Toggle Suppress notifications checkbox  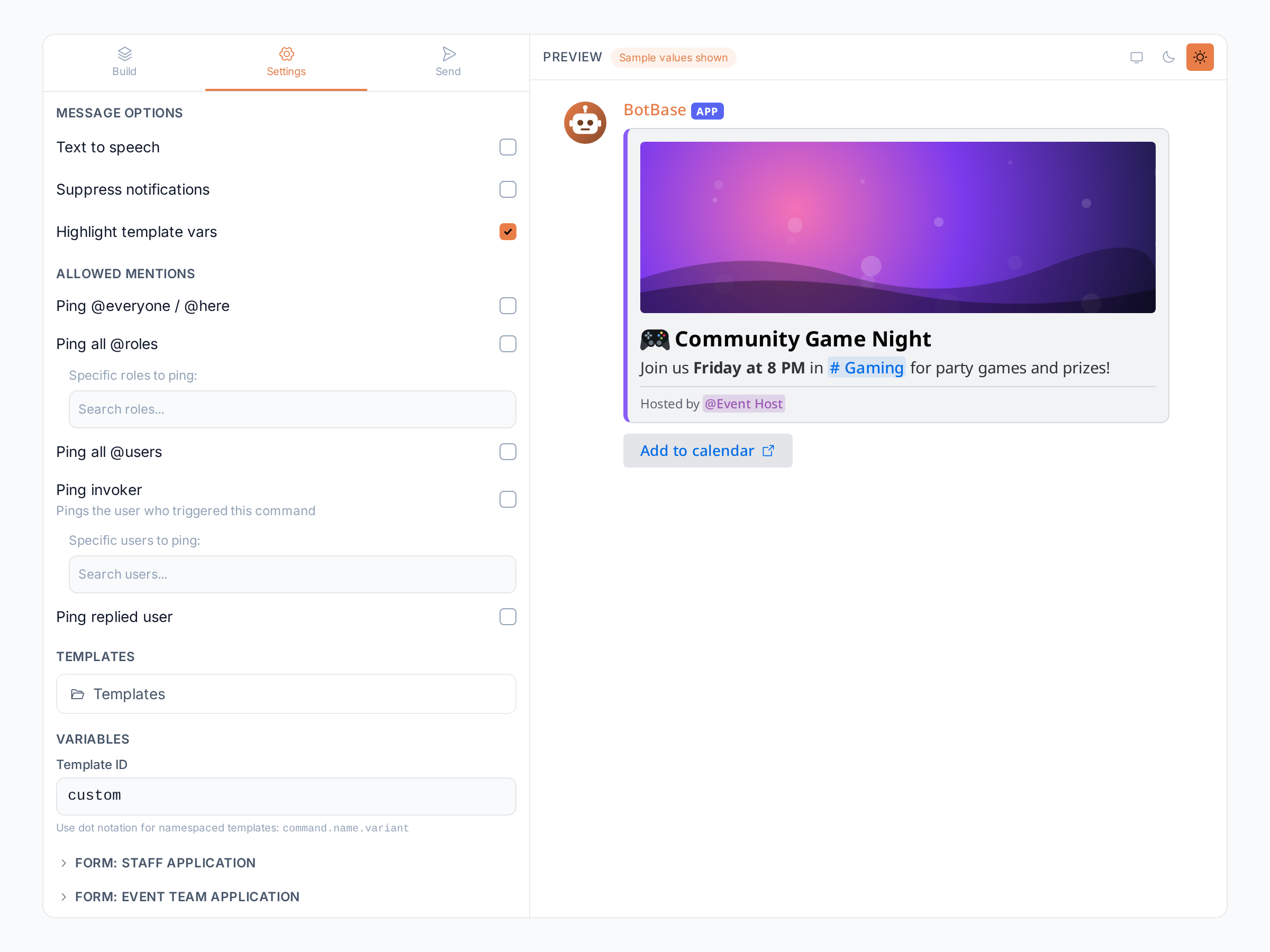(x=507, y=189)
